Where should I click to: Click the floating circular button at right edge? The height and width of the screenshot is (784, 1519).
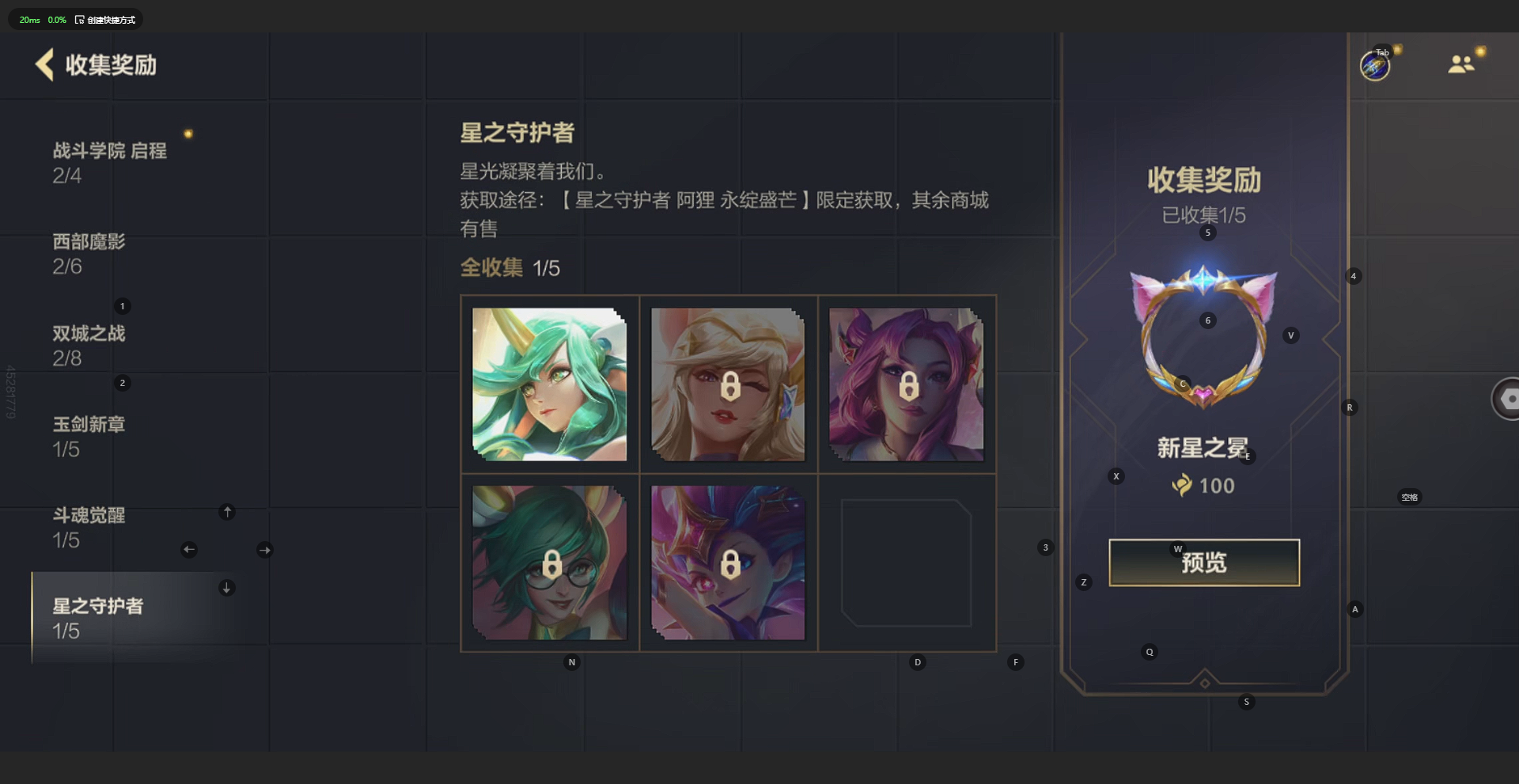coord(1506,400)
